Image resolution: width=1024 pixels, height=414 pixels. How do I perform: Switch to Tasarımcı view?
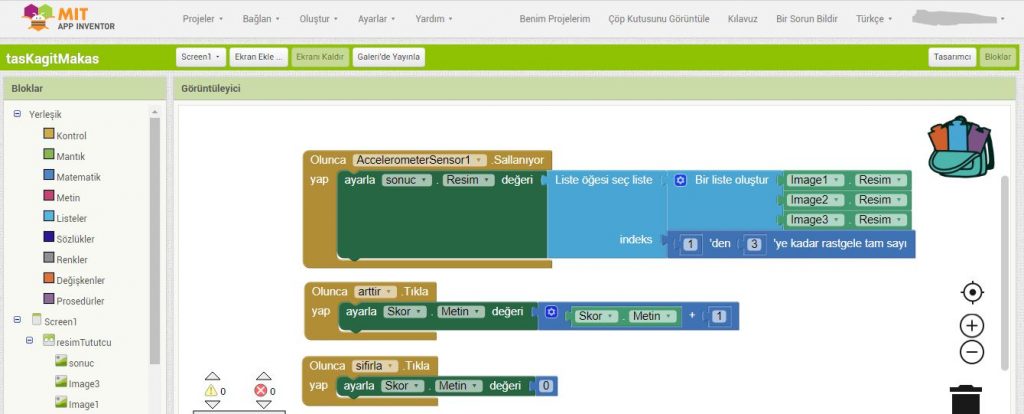pos(950,57)
